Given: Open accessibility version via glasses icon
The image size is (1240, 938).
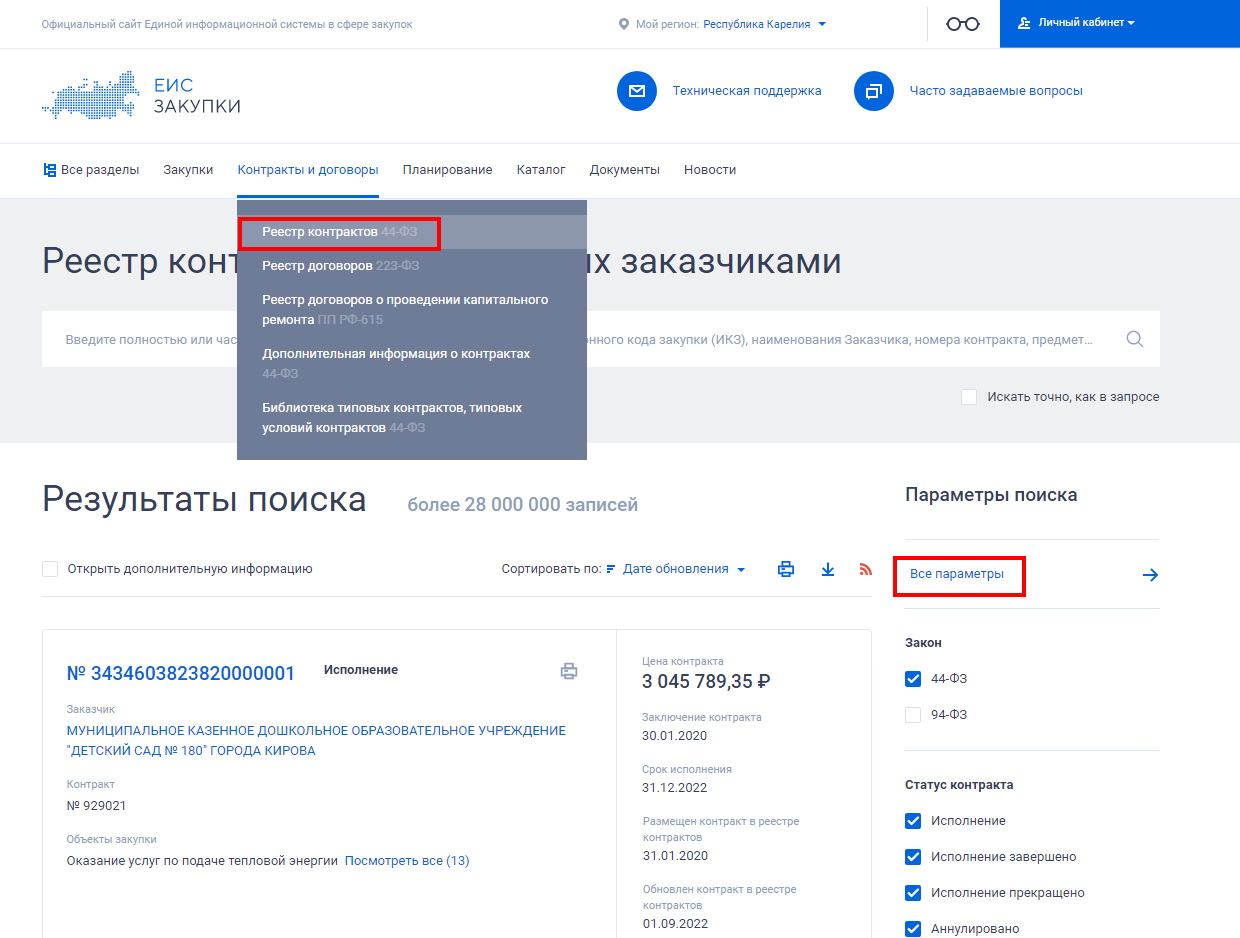Looking at the screenshot, I should (963, 24).
